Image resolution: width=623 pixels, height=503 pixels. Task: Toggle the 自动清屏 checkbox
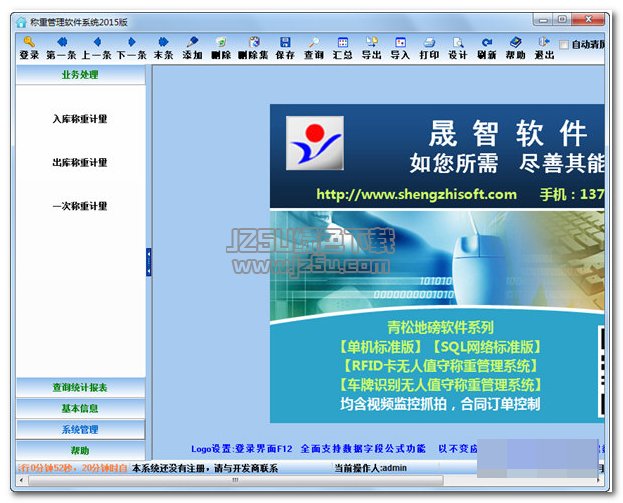click(x=564, y=44)
